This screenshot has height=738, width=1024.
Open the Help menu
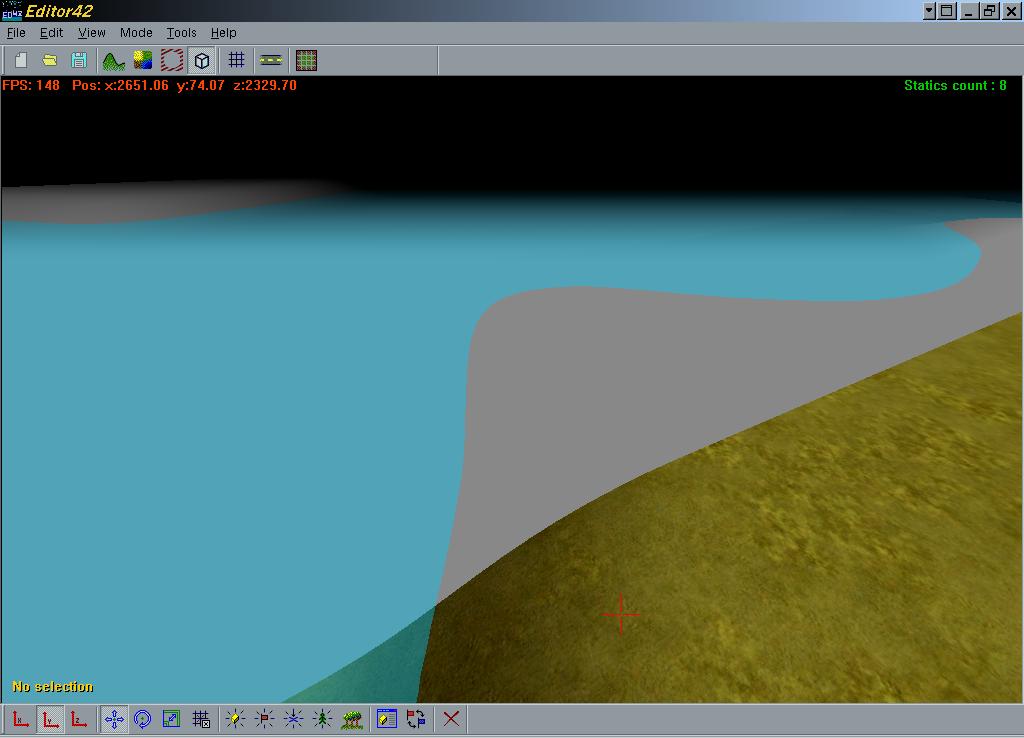coord(223,33)
